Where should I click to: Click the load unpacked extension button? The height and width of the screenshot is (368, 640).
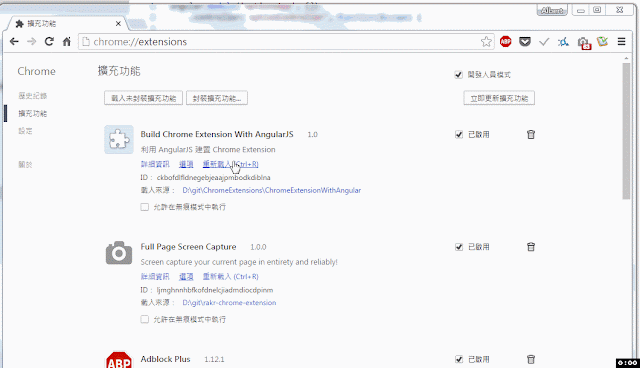tap(143, 98)
